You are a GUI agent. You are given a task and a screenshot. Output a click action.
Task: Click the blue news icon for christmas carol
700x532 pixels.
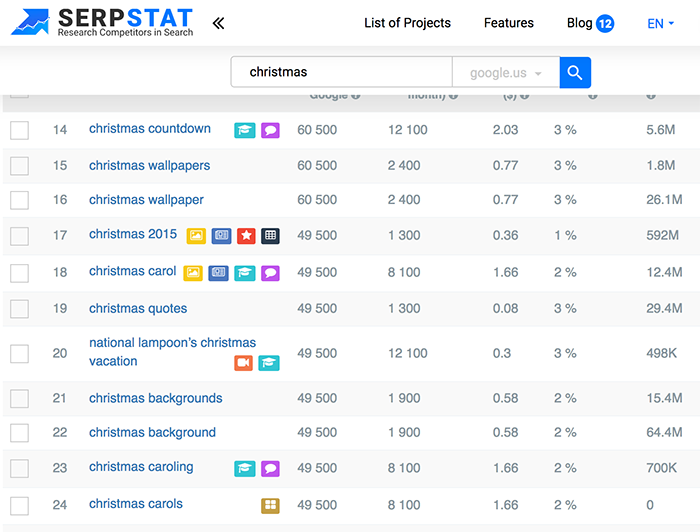[218, 273]
